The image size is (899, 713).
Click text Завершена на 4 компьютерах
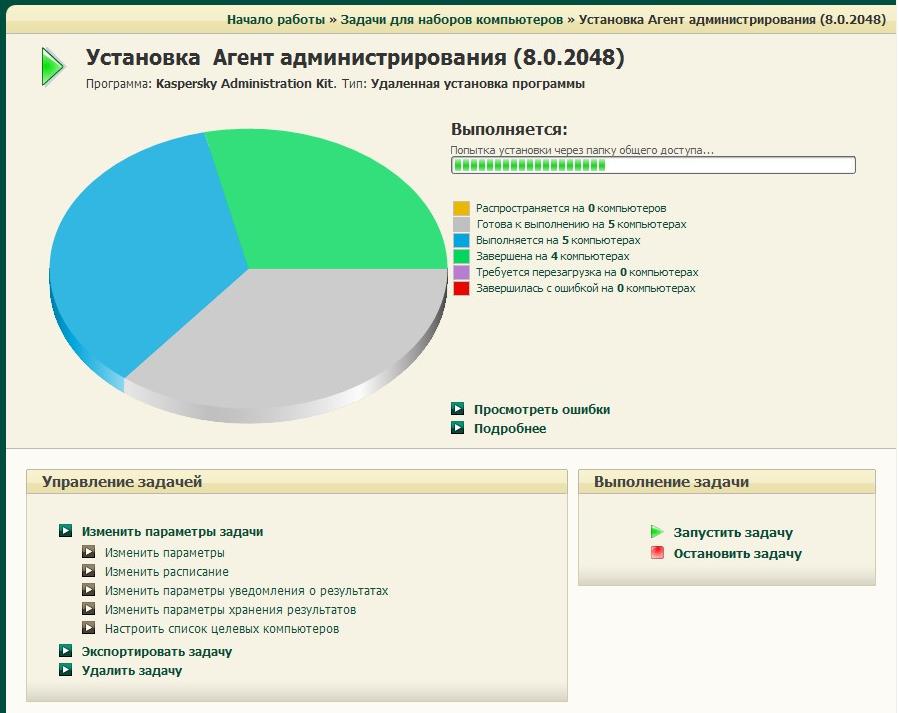[553, 256]
